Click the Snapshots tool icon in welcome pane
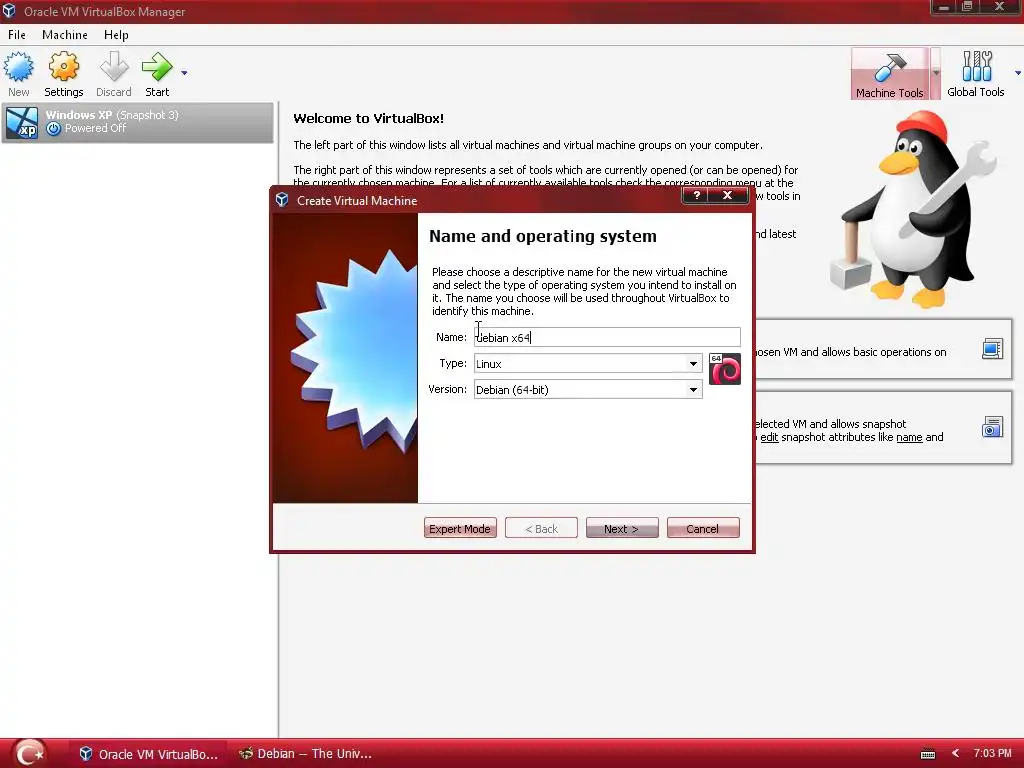The image size is (1024, 768). point(992,427)
